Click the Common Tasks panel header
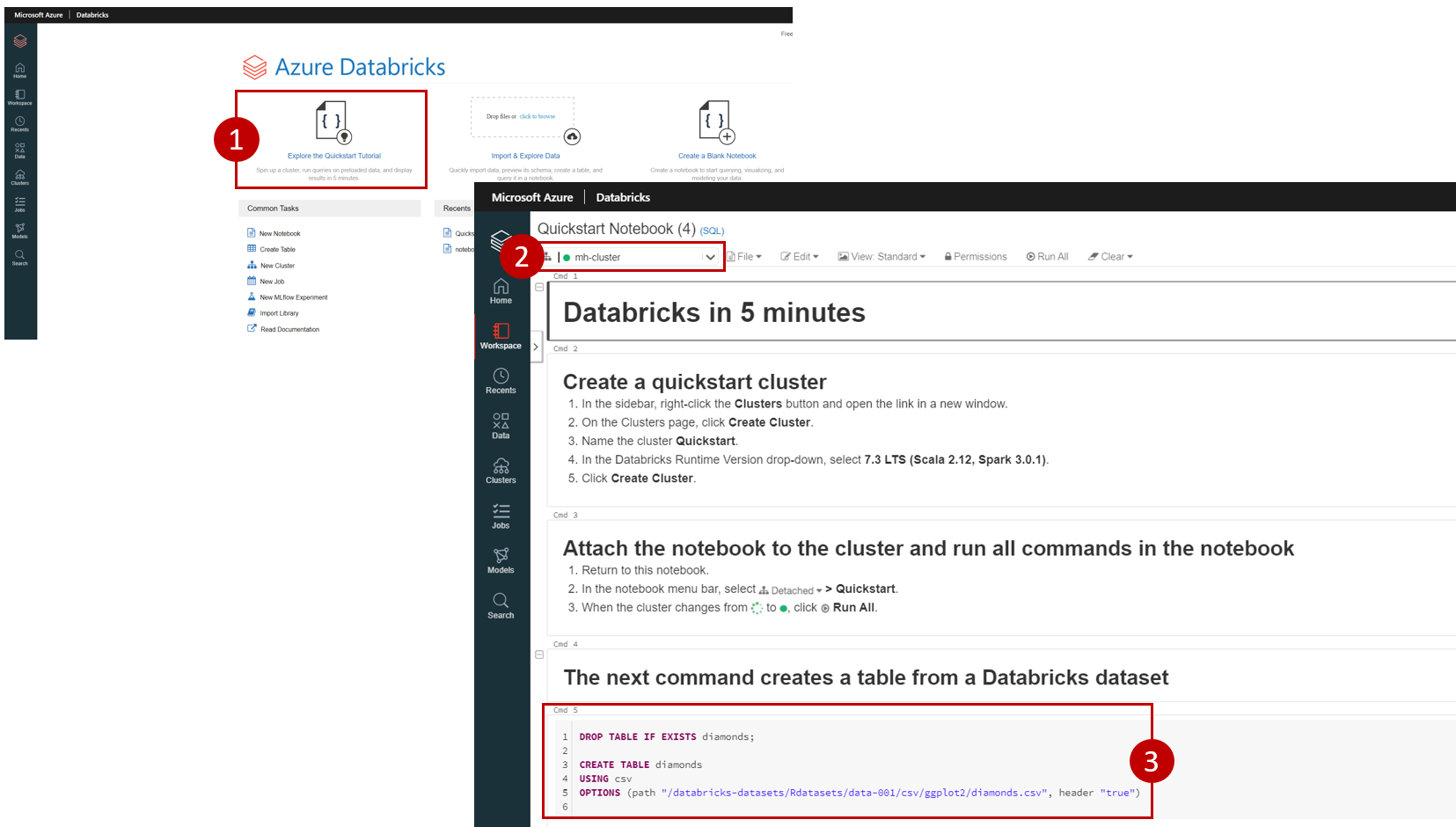The width and height of the screenshot is (1456, 827). click(329, 209)
